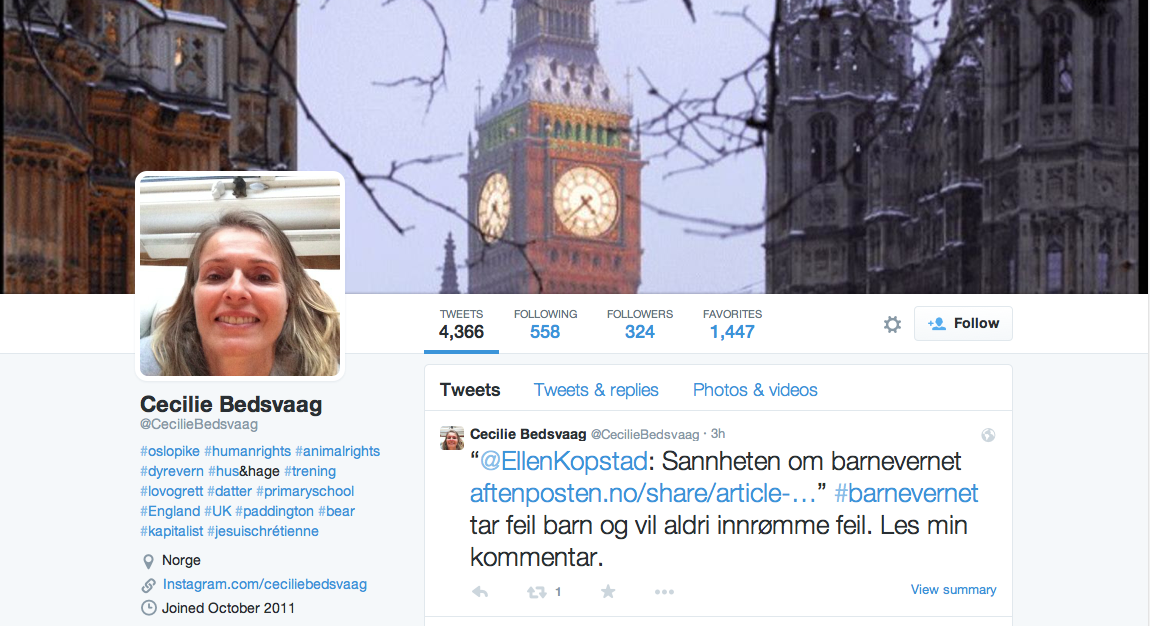Image resolution: width=1150 pixels, height=626 pixels.
Task: Open the Favorites 1,447 count
Action: tap(732, 324)
